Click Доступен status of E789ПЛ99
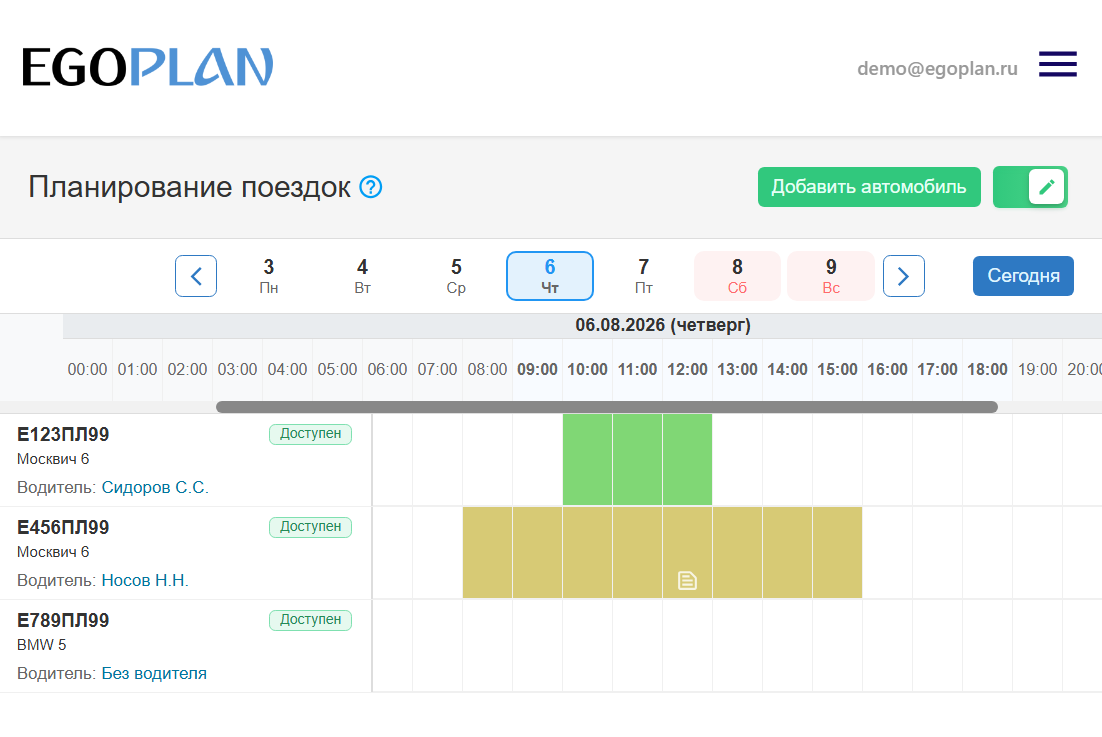This screenshot has width=1102, height=737. pos(311,620)
